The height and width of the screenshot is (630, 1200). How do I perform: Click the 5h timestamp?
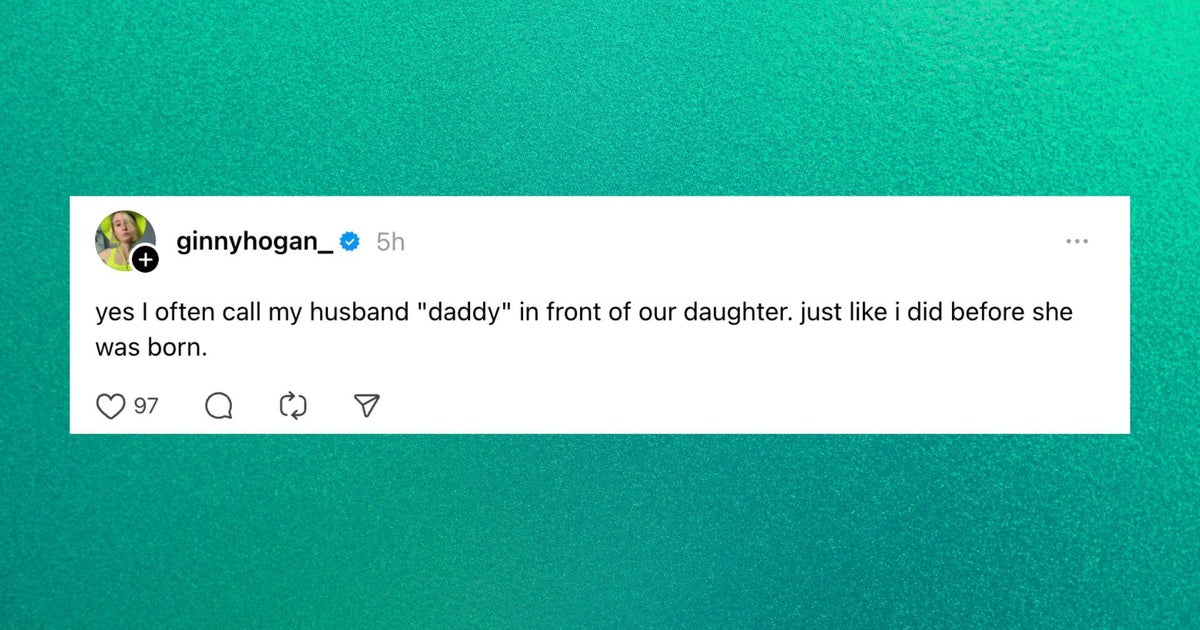tap(390, 242)
